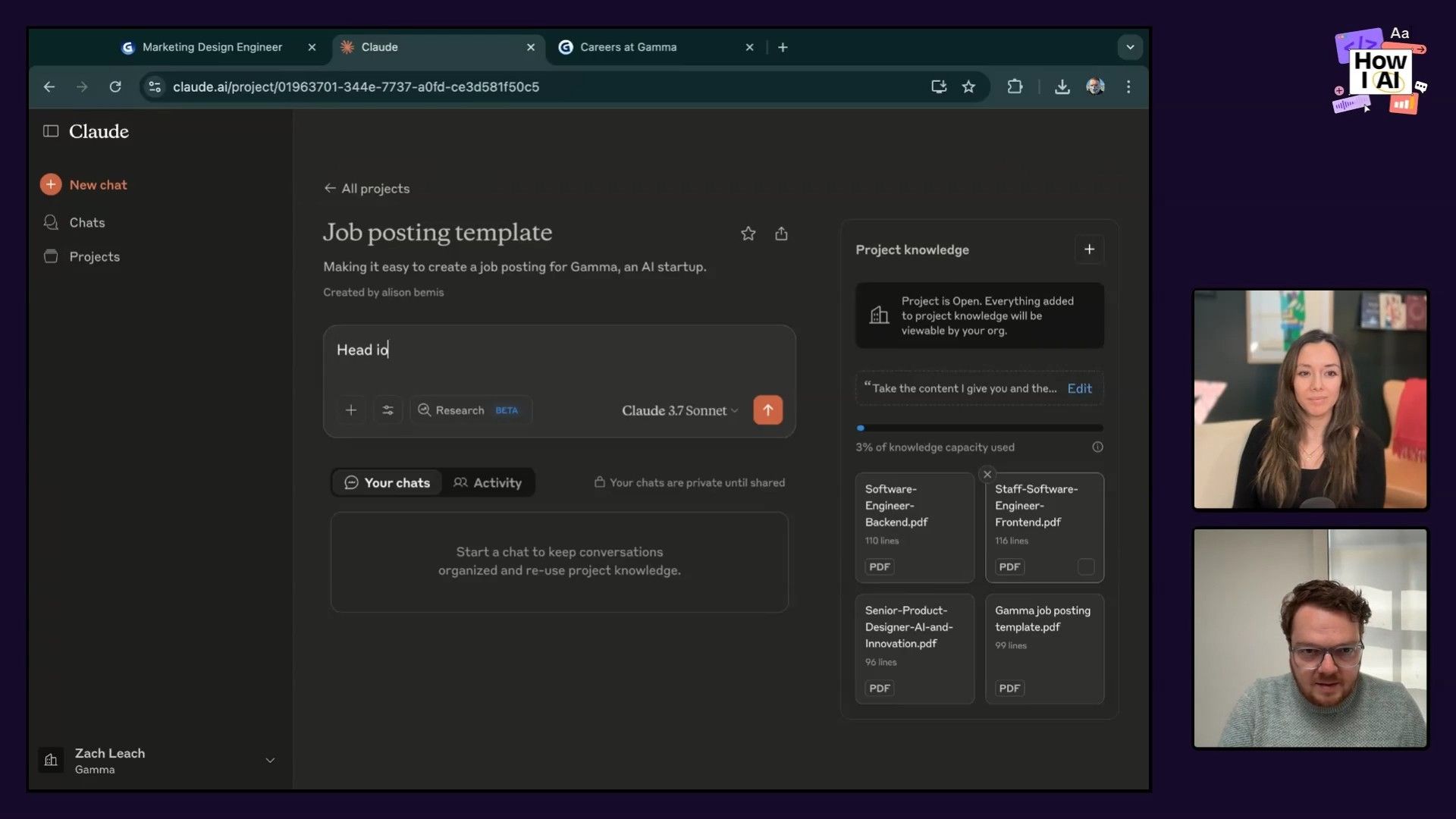This screenshot has width=1456, height=819.
Task: Click the orange New chat plus icon
Action: coord(51,184)
